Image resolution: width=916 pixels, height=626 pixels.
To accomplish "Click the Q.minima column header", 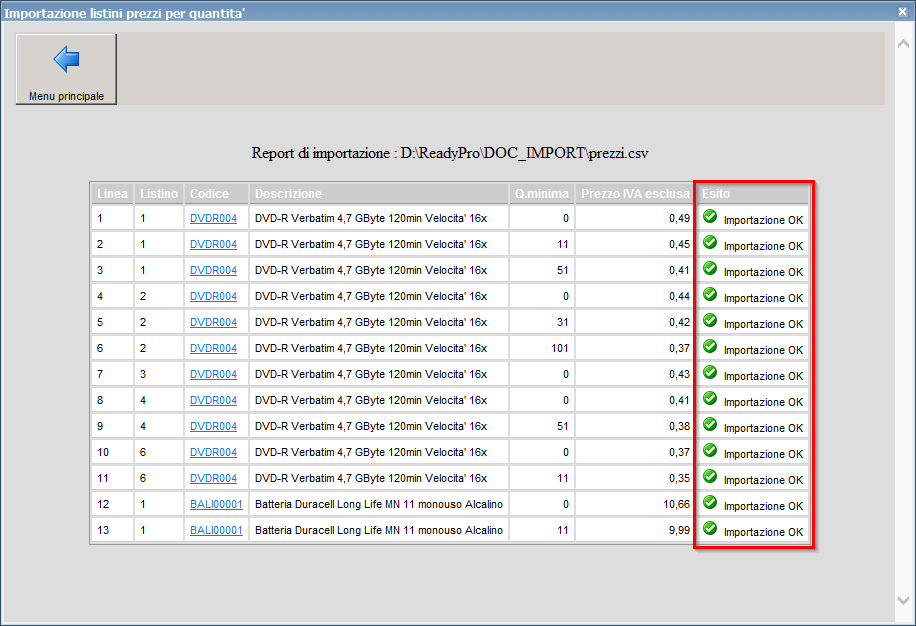I will tap(542, 193).
